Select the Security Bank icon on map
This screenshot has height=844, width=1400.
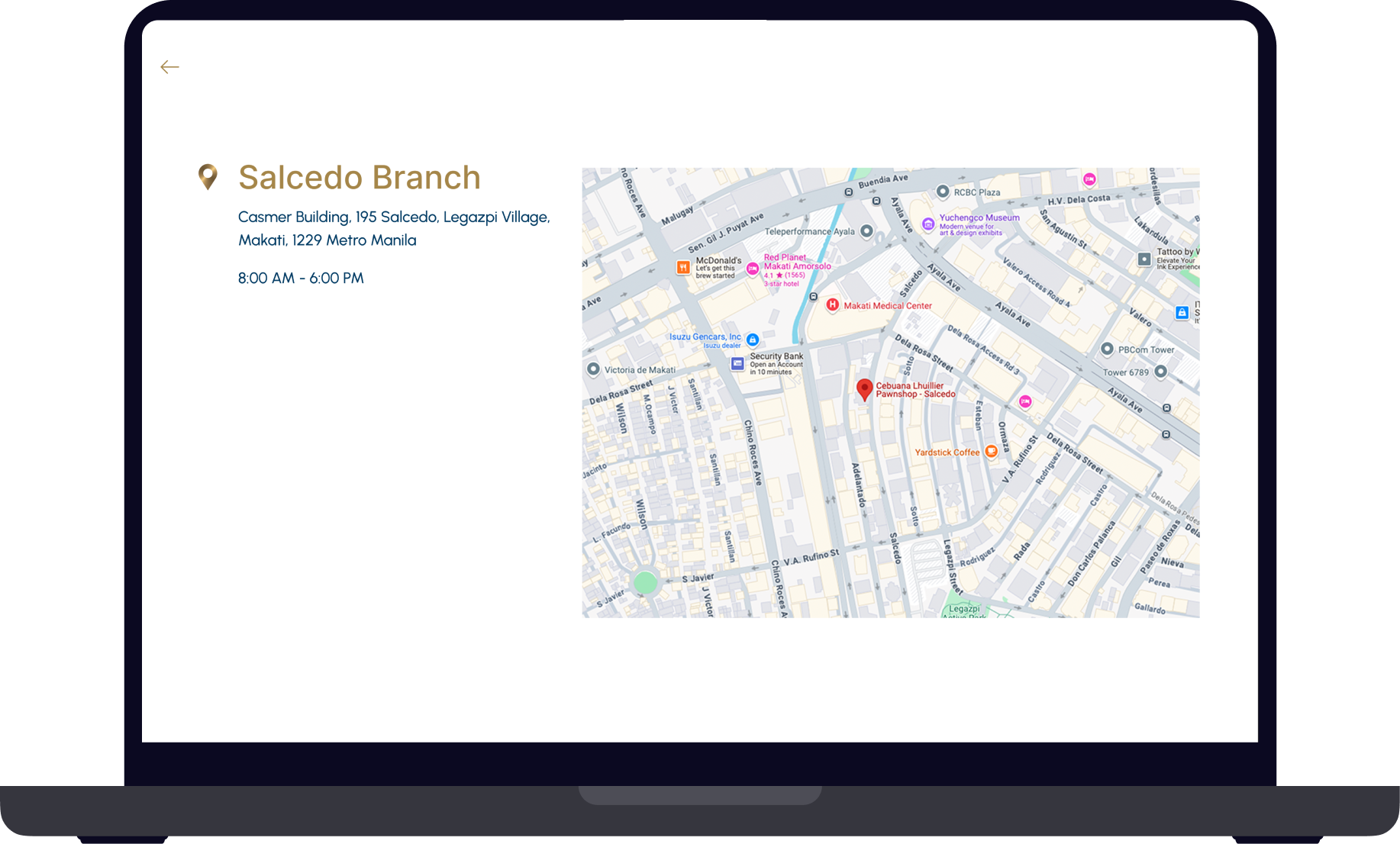737,364
